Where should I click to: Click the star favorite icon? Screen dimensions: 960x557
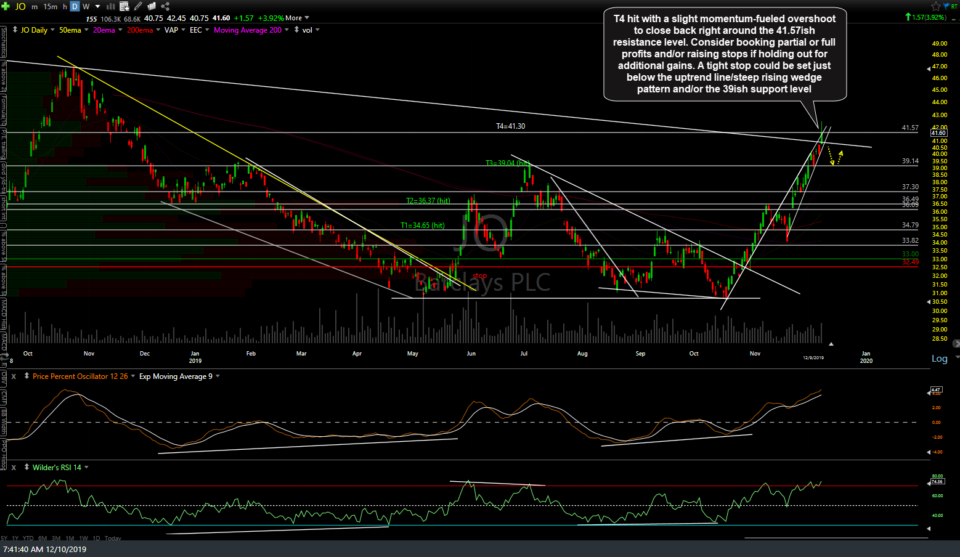coord(935,6)
